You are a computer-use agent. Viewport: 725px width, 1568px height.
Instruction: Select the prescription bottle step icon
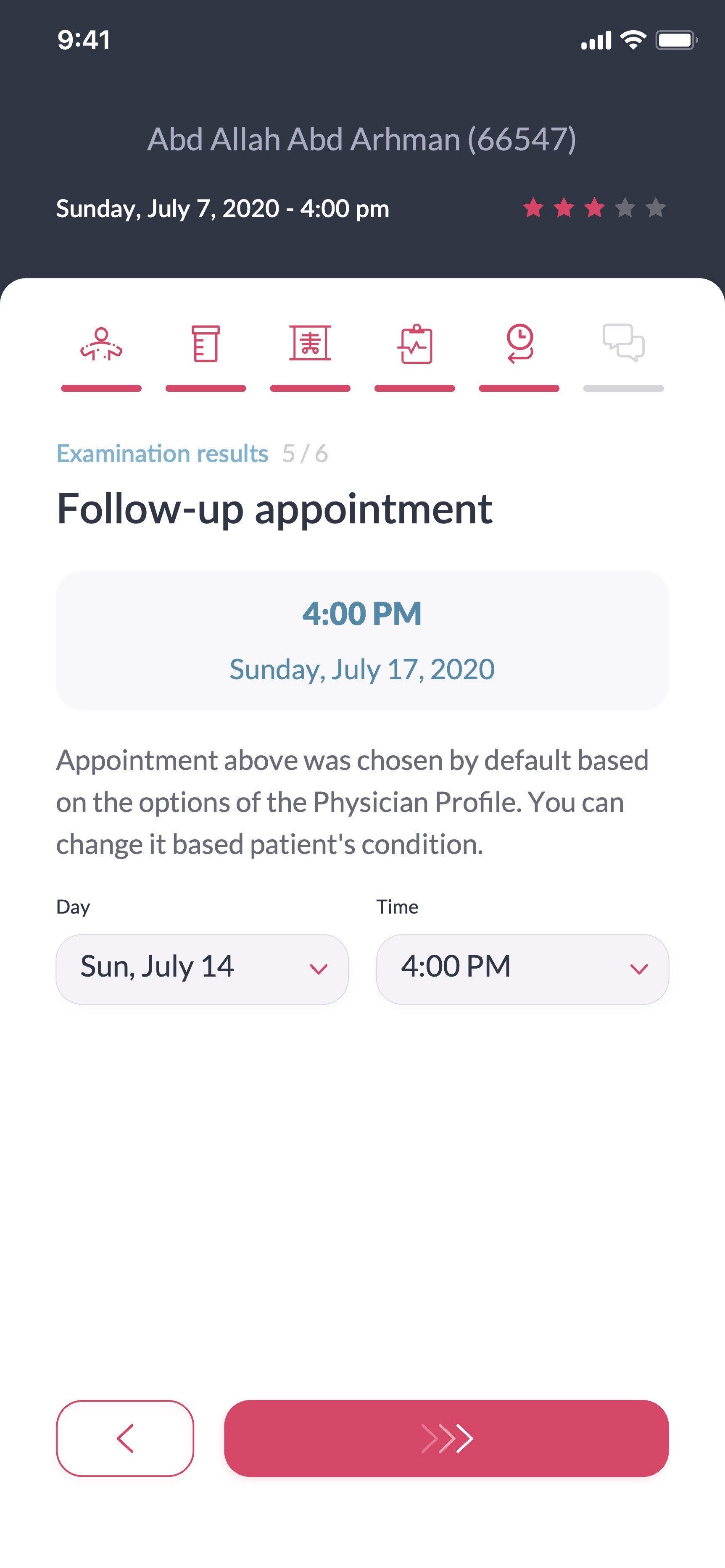pos(206,344)
